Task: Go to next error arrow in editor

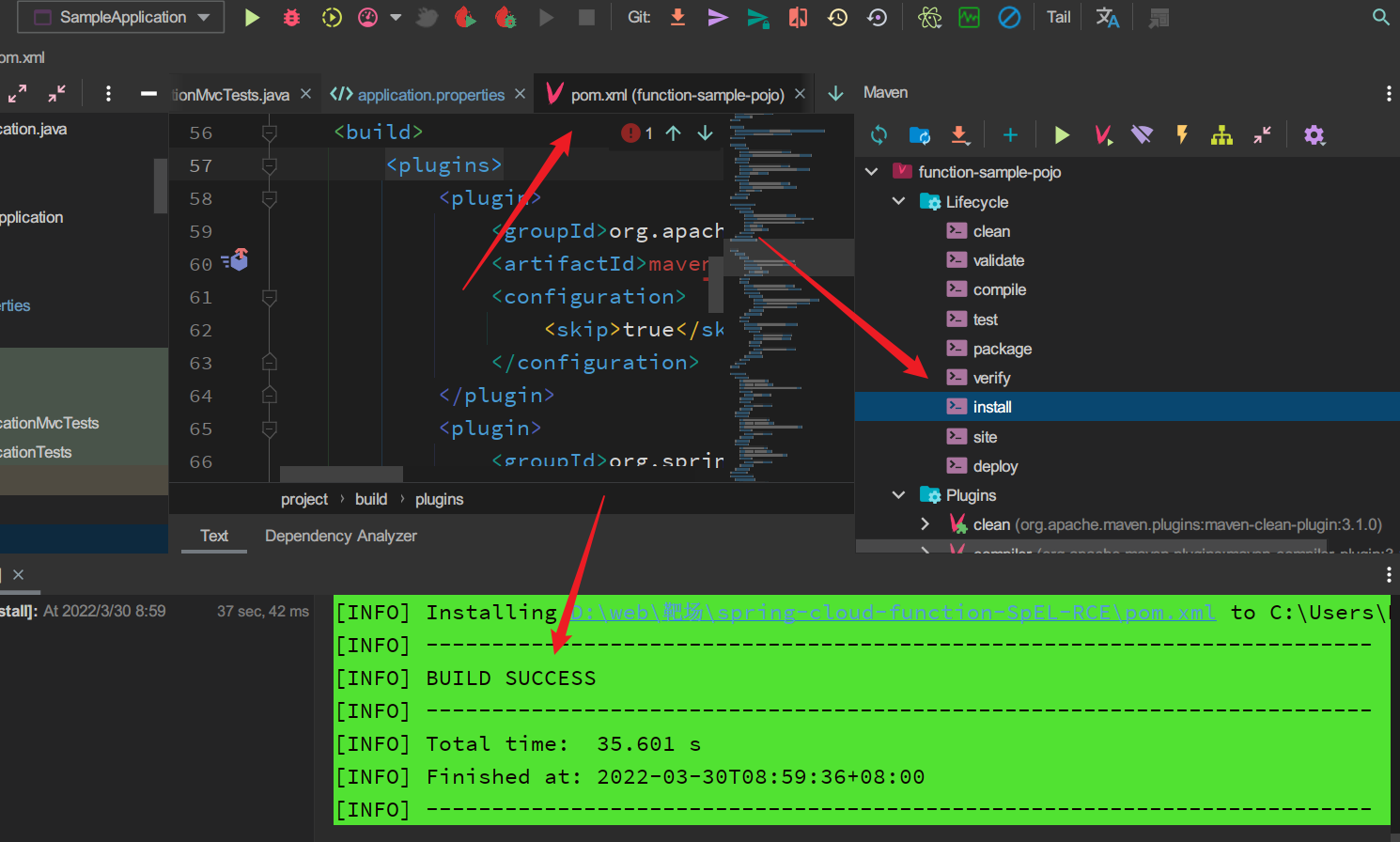Action: point(705,133)
